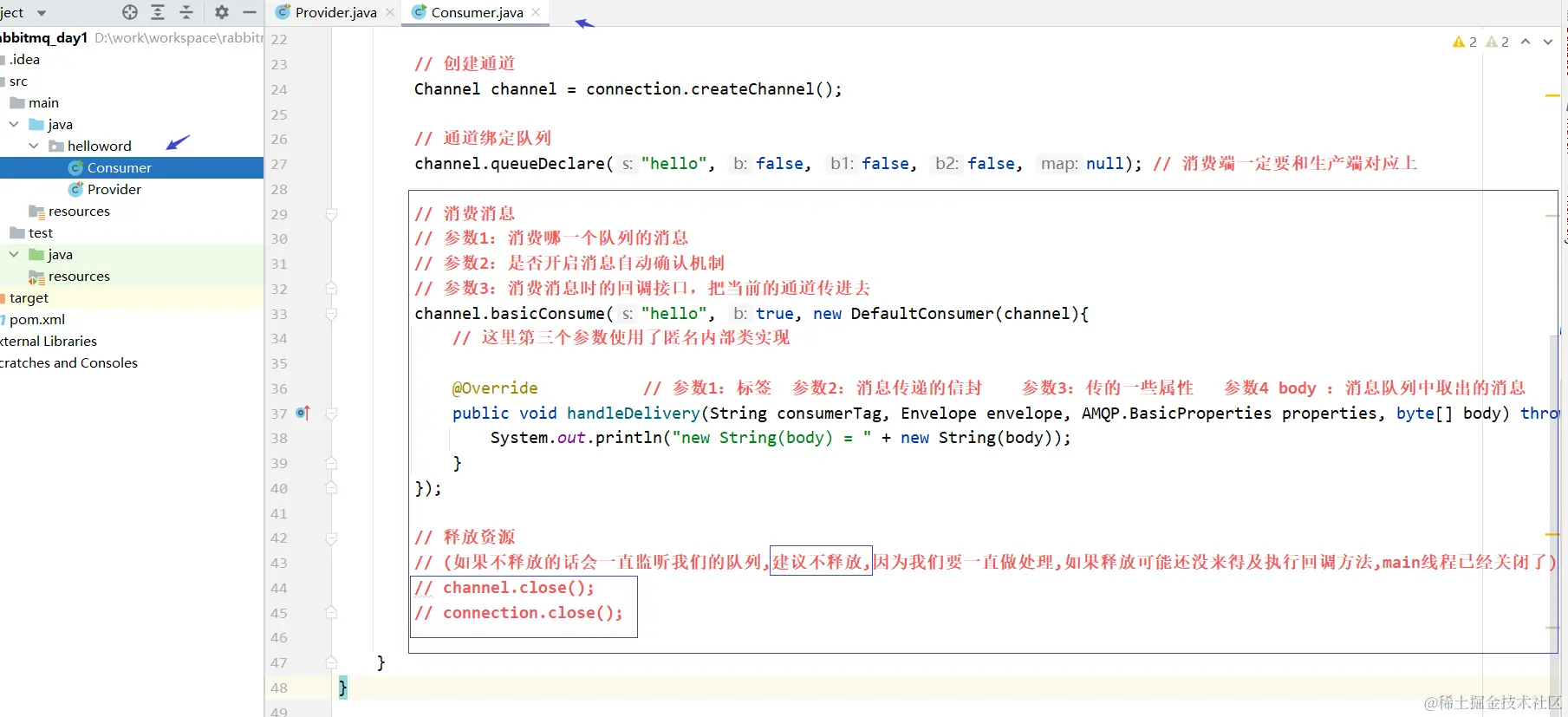Select rabbitmq_day1 project root
This screenshot has height=717, width=1568.
[x=43, y=38]
